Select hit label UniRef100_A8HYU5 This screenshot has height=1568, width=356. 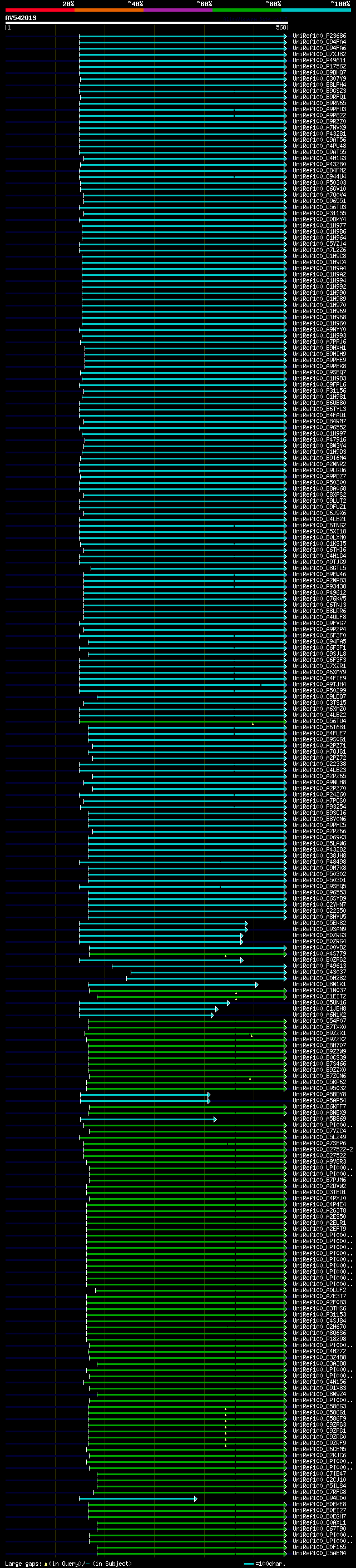point(319,917)
